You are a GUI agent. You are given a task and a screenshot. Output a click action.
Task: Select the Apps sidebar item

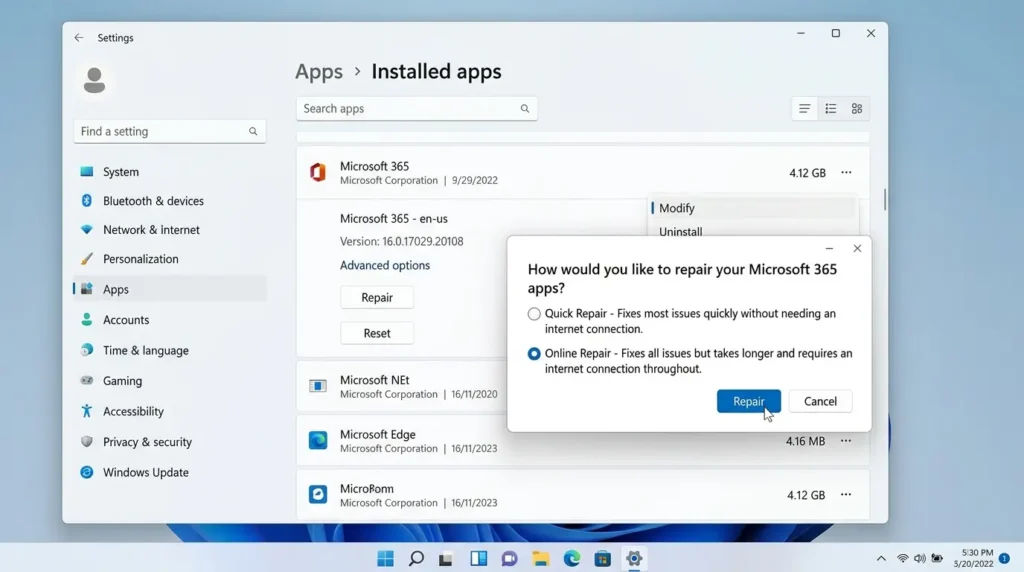170,289
